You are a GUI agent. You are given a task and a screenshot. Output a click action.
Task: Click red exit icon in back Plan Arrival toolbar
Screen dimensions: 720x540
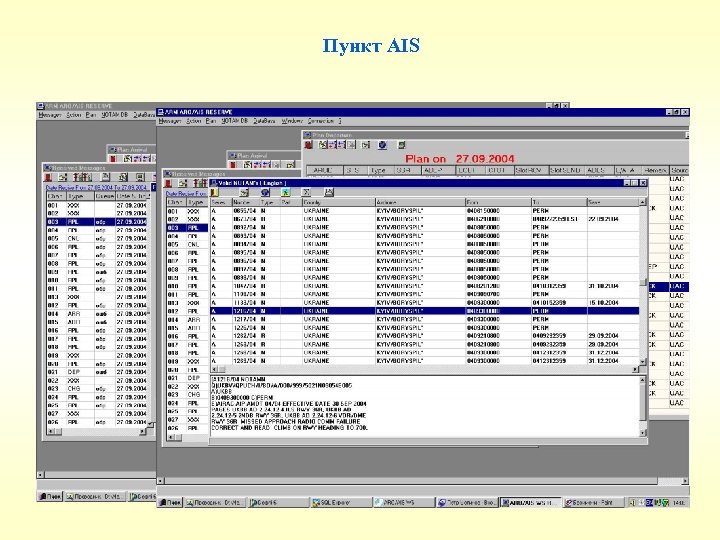(x=113, y=158)
